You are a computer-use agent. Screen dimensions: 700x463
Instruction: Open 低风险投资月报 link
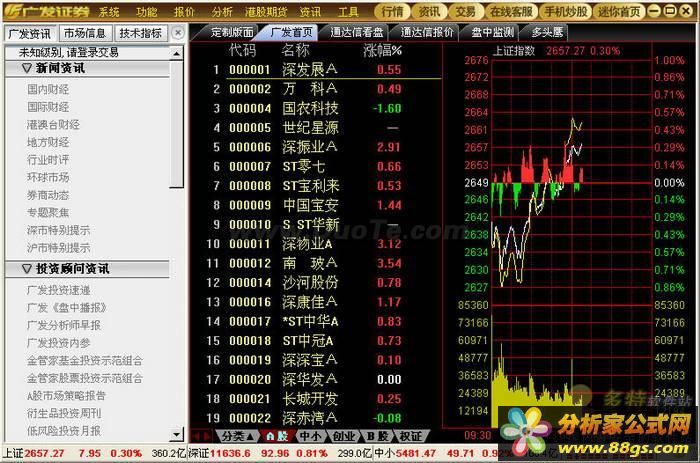(64, 431)
